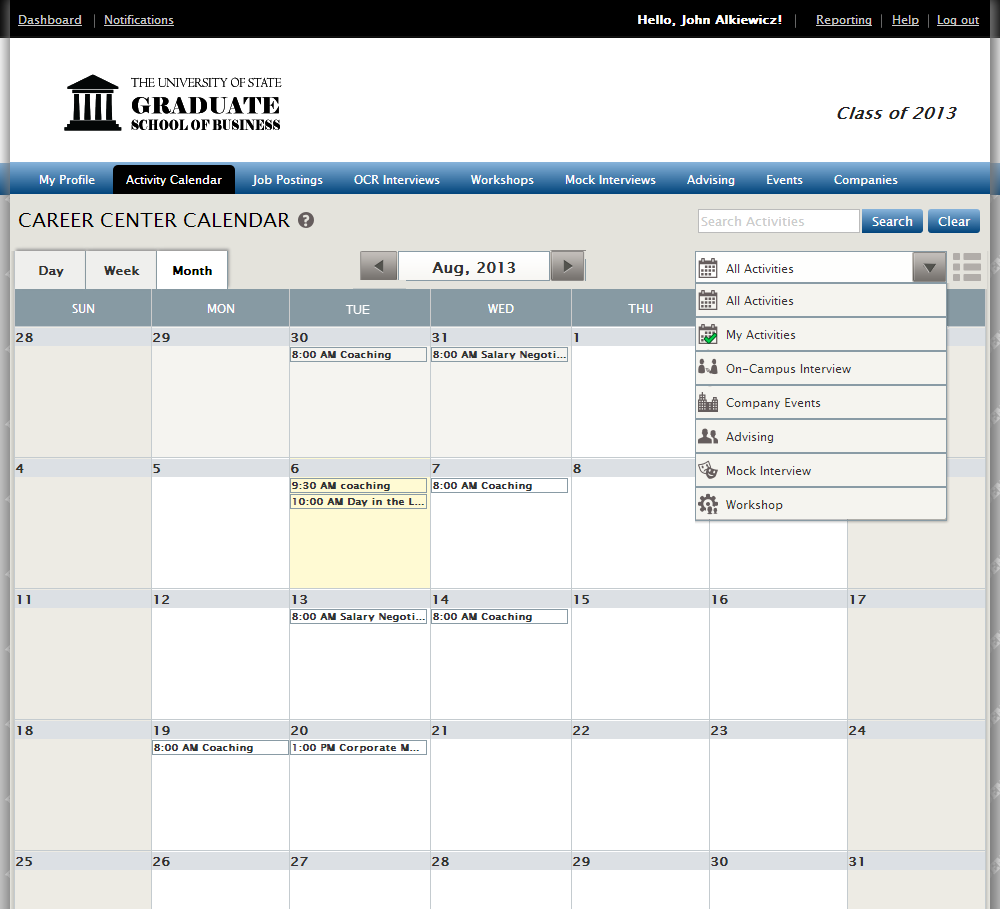Image resolution: width=1000 pixels, height=909 pixels.
Task: Open Events navigation item
Action: [784, 180]
